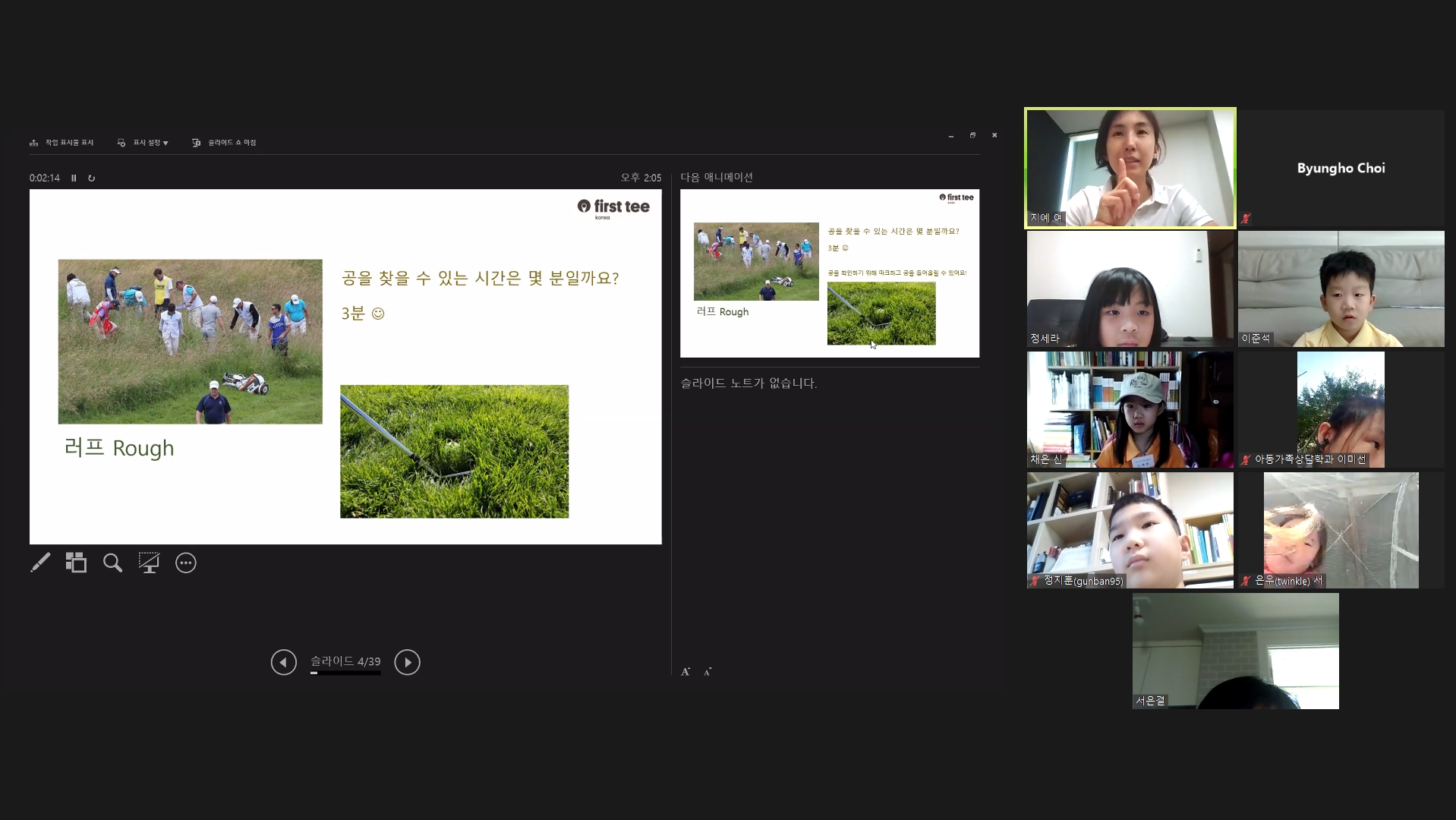Go to the previous slide
Screen dimensions: 1456x820
(284, 662)
